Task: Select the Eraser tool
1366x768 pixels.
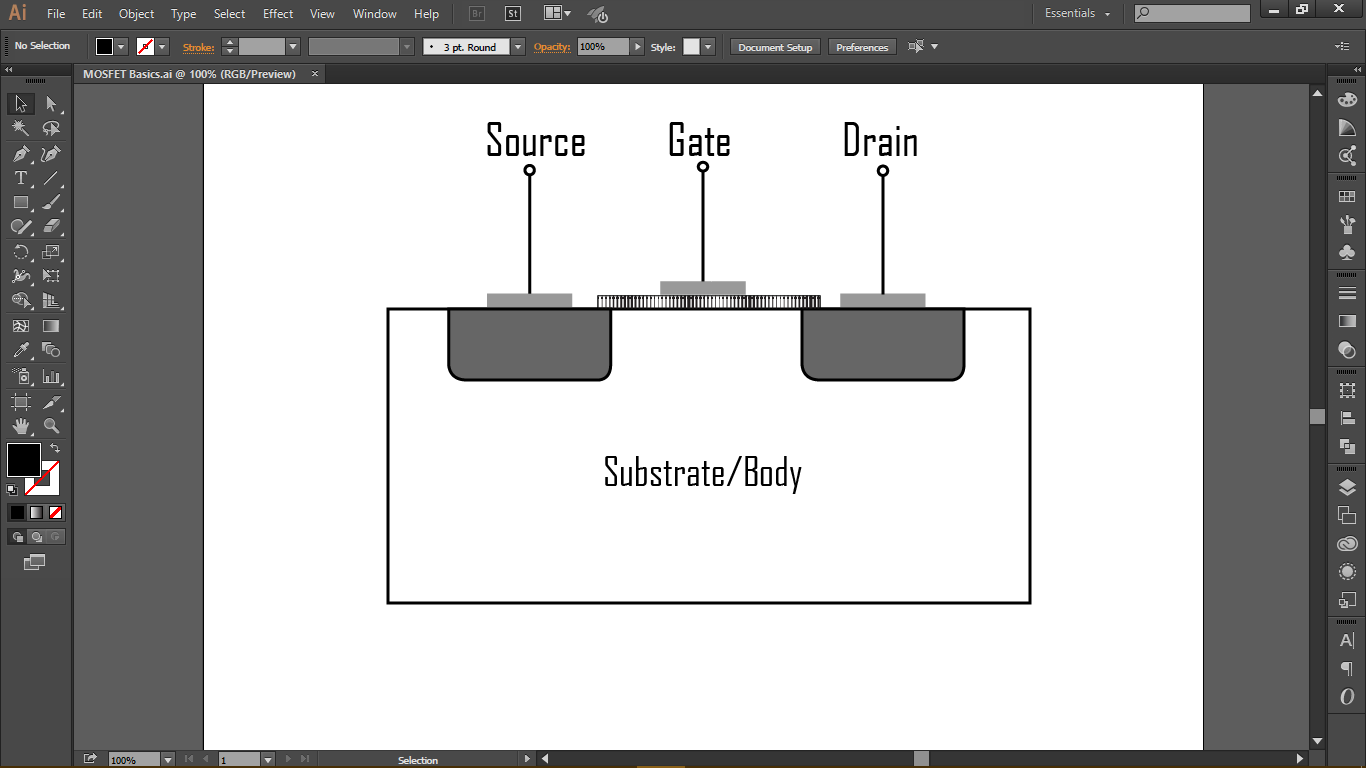Action: pos(51,227)
